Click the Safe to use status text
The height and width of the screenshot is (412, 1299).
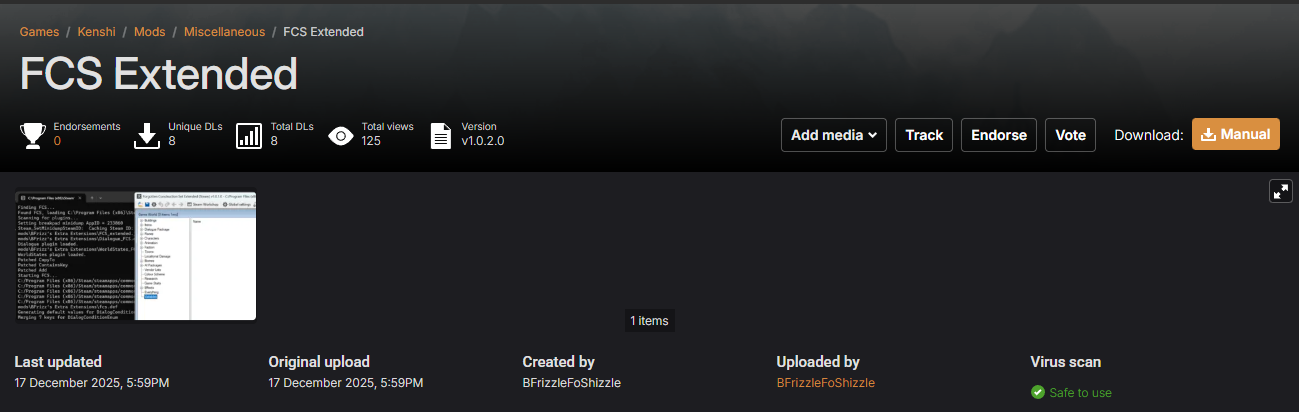[1080, 393]
